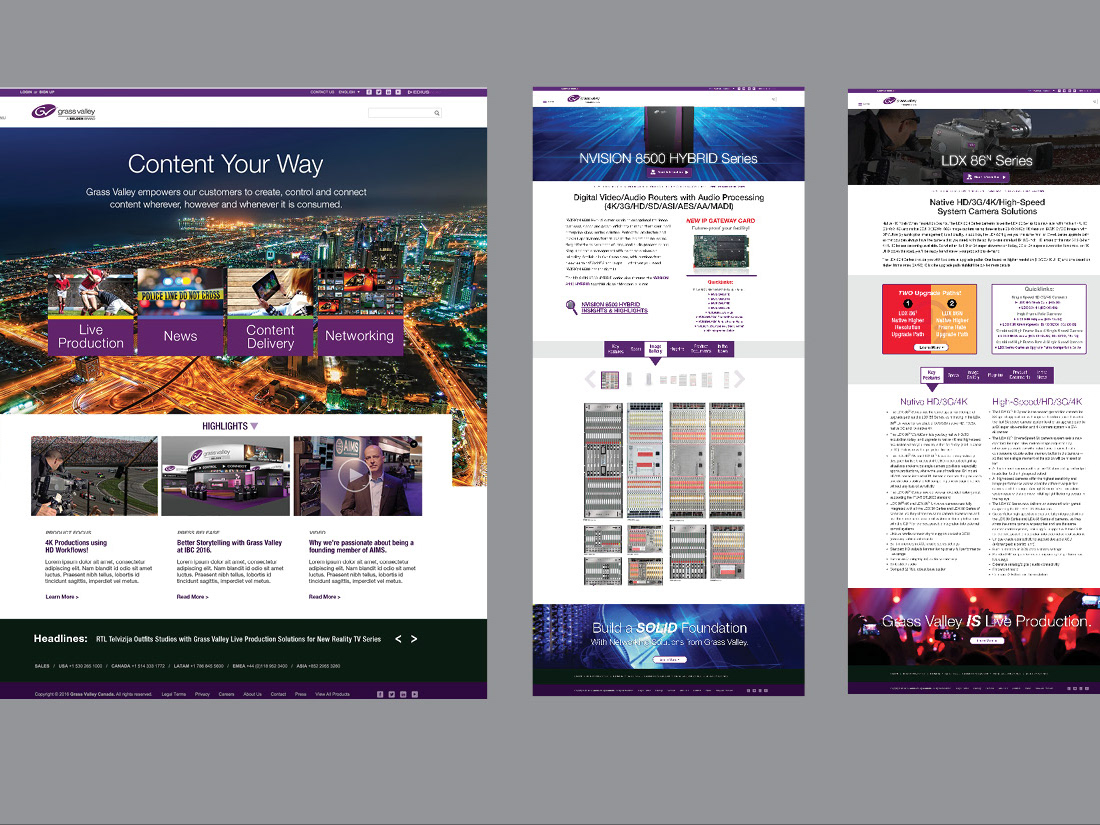Click YouTube icon in homepage footer

click(x=415, y=694)
